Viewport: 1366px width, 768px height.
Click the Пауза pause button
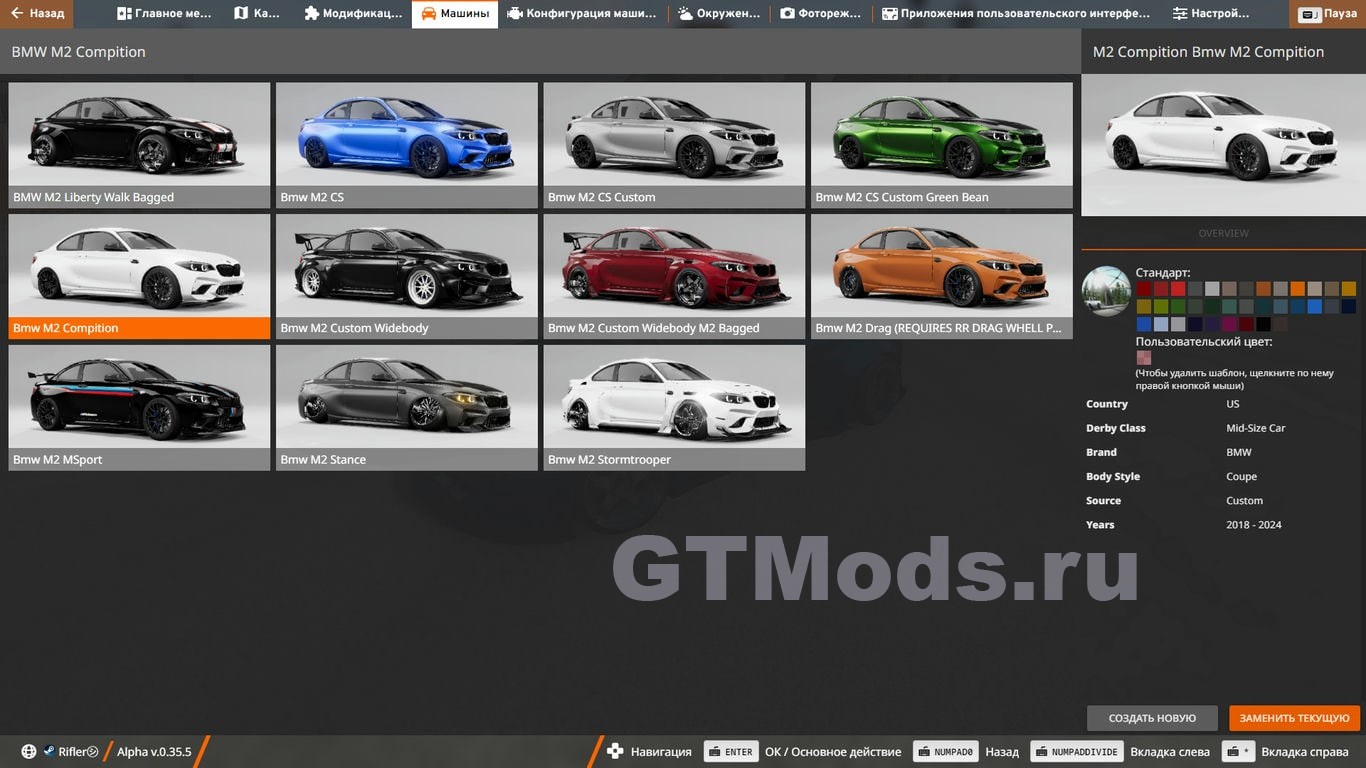click(x=1330, y=14)
